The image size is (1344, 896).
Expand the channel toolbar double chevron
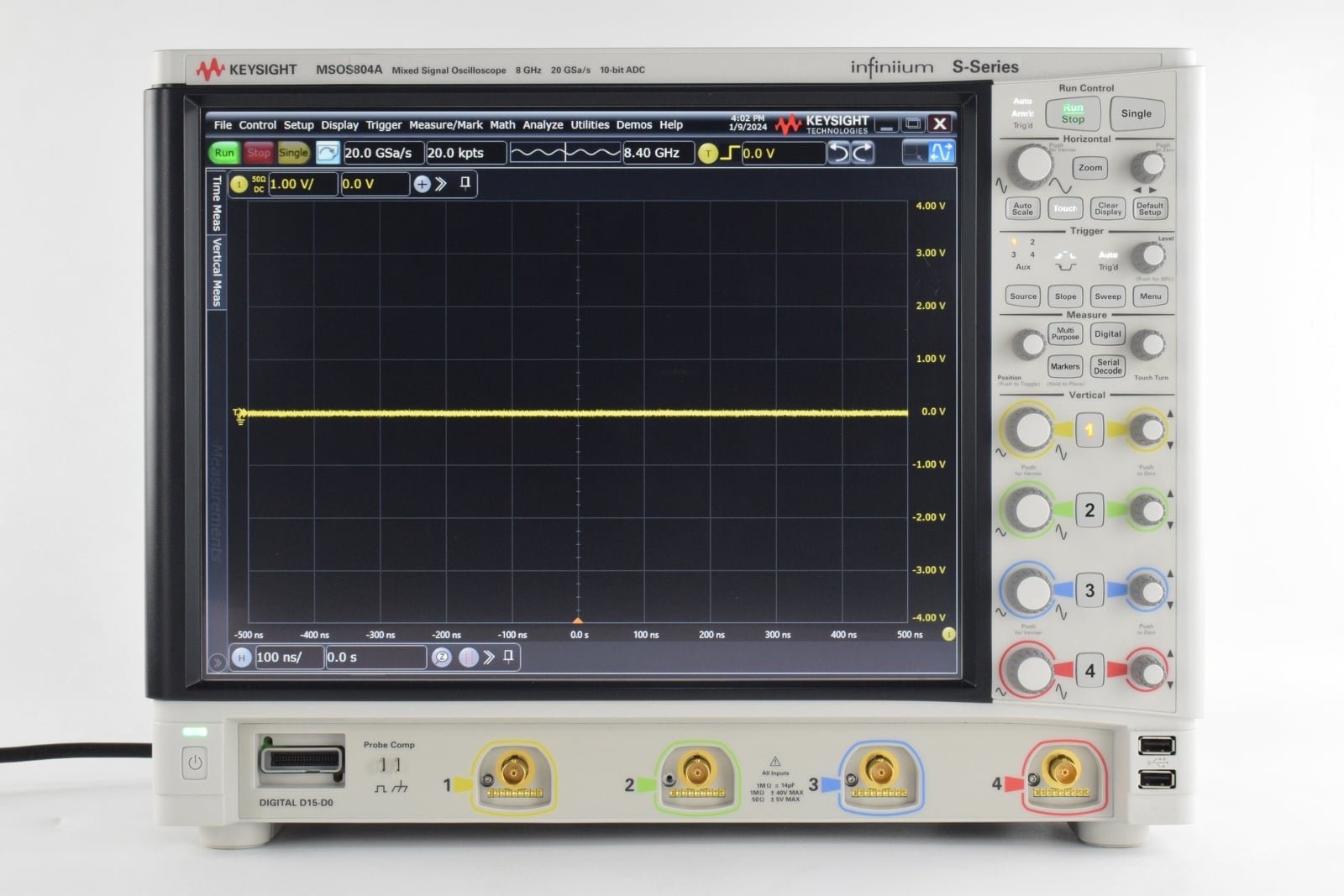tap(441, 184)
